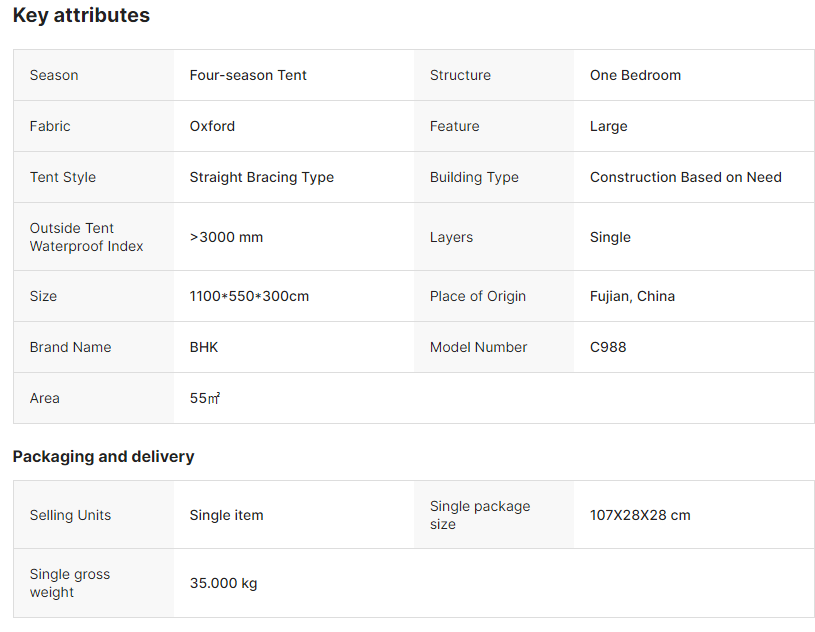Click the Fujian, China origin value
The image size is (815, 632).
point(632,296)
